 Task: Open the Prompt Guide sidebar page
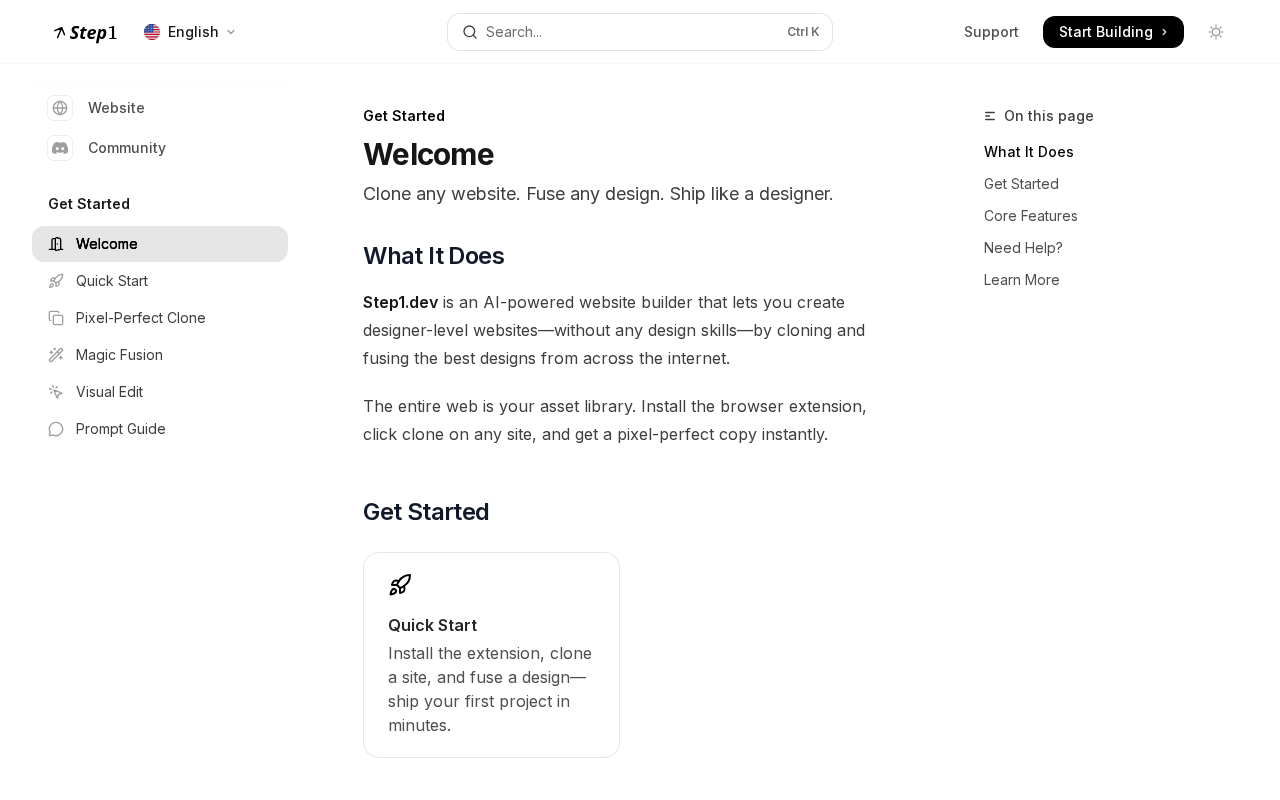coord(121,429)
